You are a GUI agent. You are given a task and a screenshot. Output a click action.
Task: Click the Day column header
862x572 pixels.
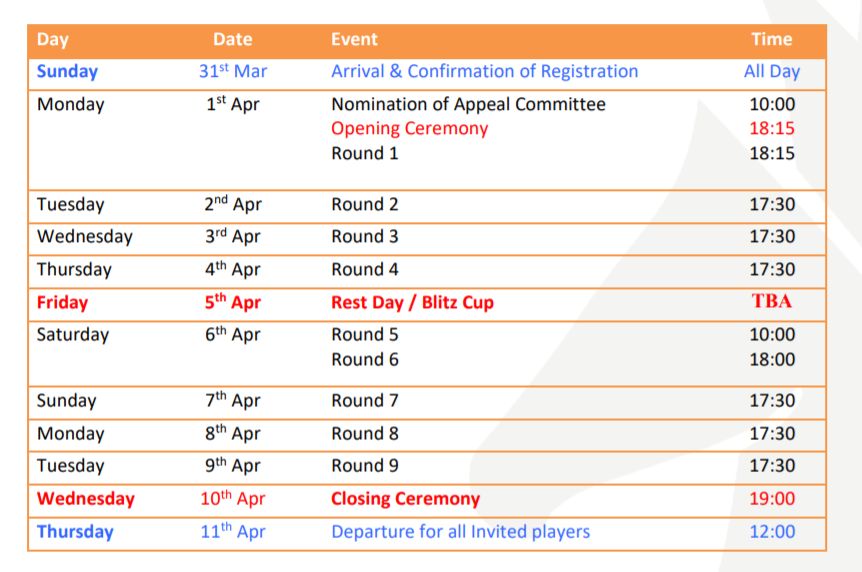click(x=53, y=40)
